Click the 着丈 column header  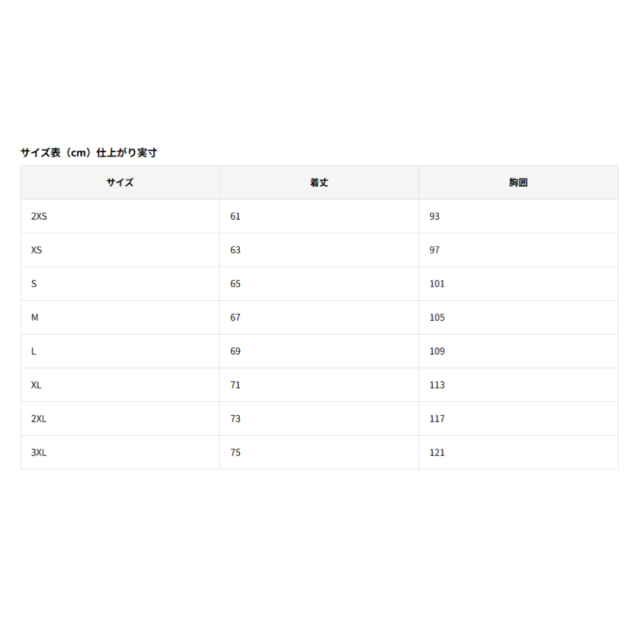coord(319,182)
